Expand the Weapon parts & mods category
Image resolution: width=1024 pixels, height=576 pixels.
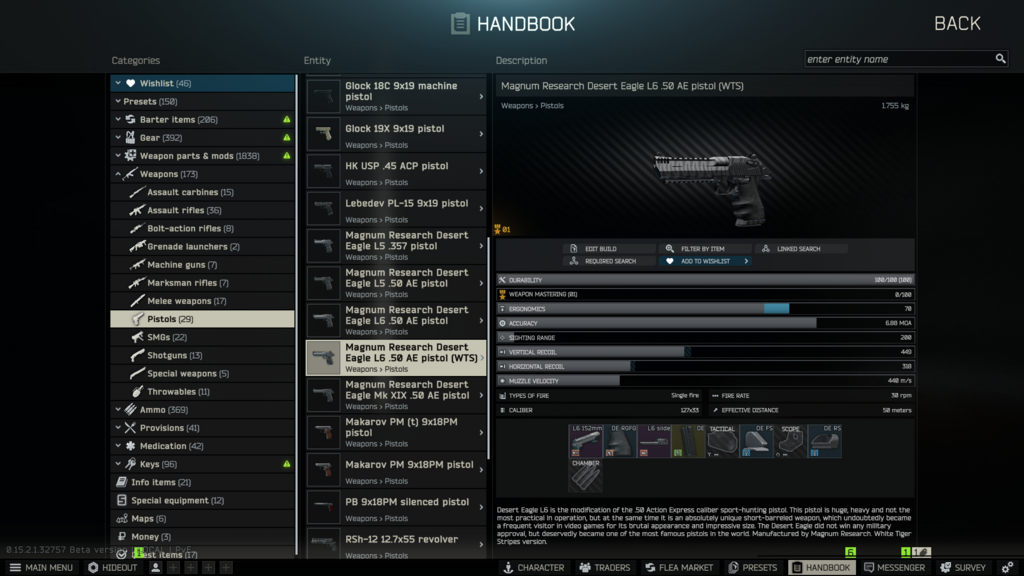(118, 156)
